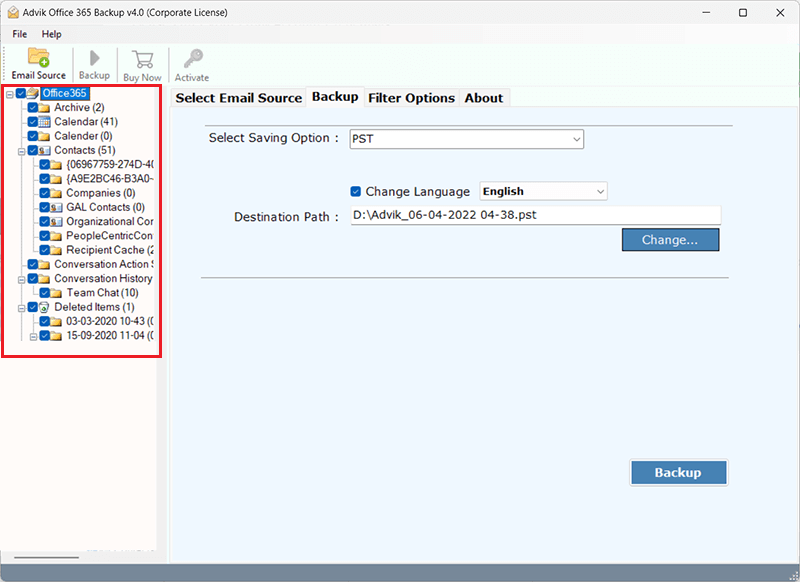Click the Calendar (41) grid icon

(44, 122)
